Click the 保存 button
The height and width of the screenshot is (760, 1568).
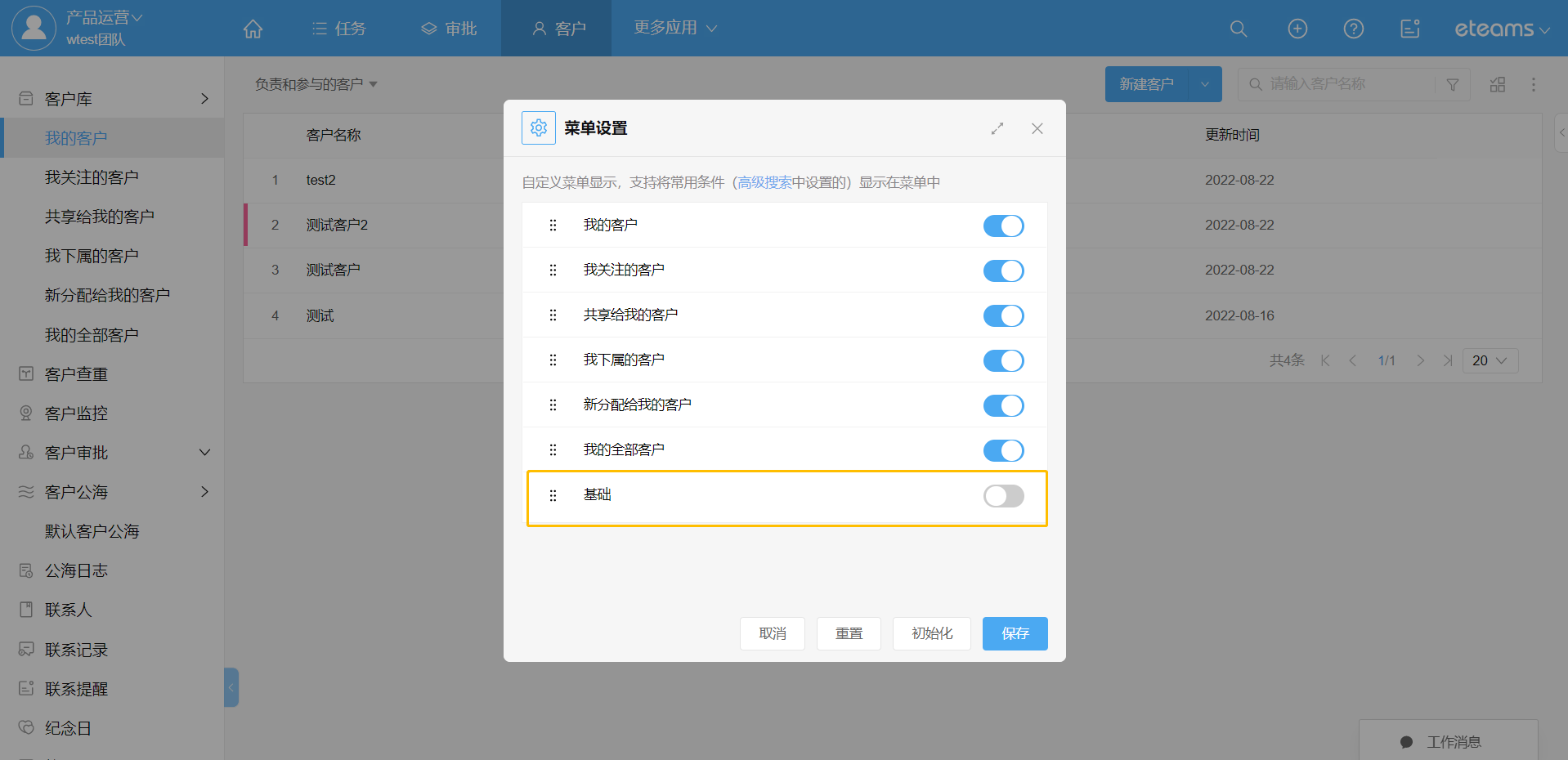pos(1015,633)
